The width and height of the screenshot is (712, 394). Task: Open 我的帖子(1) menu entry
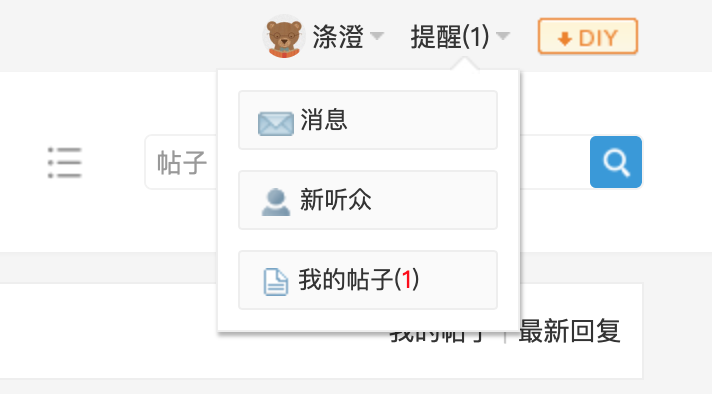pos(368,280)
